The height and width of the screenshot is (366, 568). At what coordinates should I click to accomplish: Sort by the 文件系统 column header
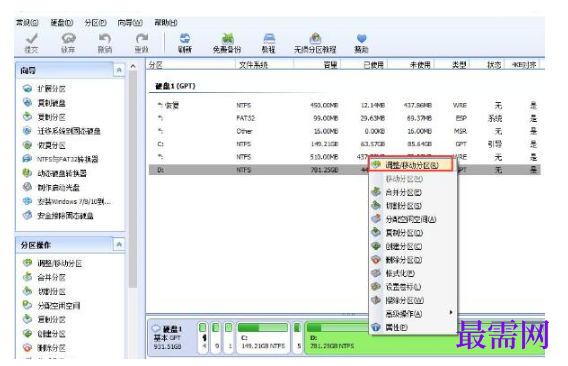point(264,65)
